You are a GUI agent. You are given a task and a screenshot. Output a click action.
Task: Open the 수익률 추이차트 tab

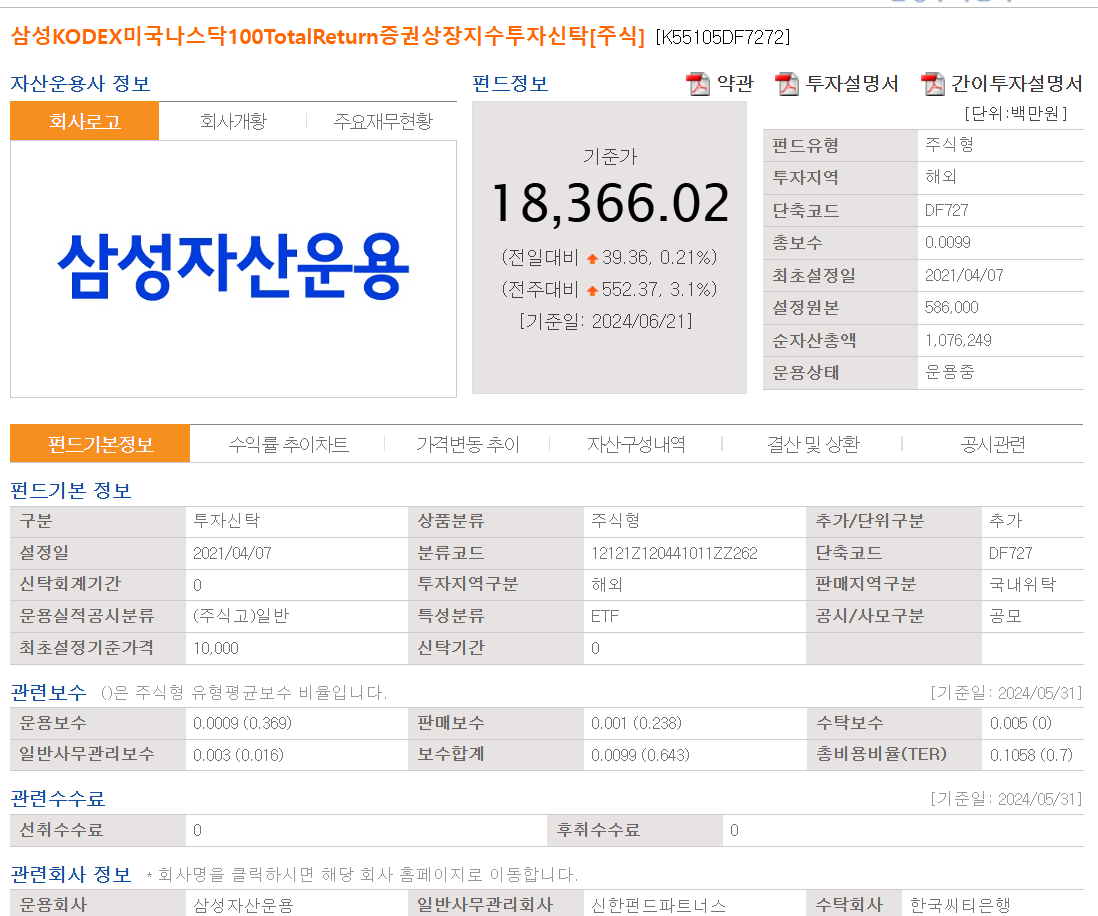(x=289, y=444)
